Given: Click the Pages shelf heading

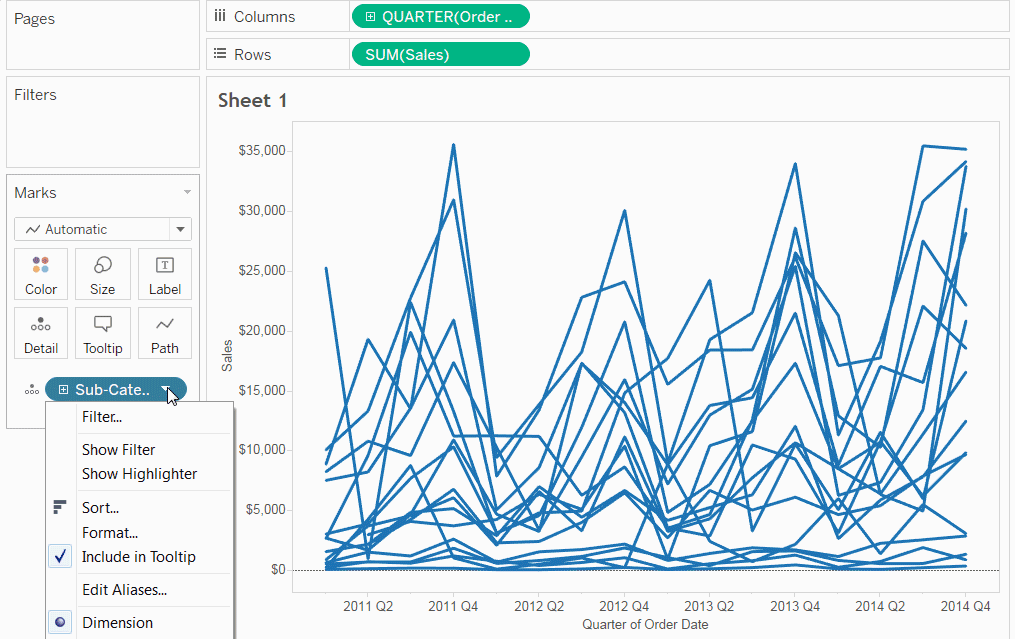Looking at the screenshot, I should pyautogui.click(x=34, y=19).
